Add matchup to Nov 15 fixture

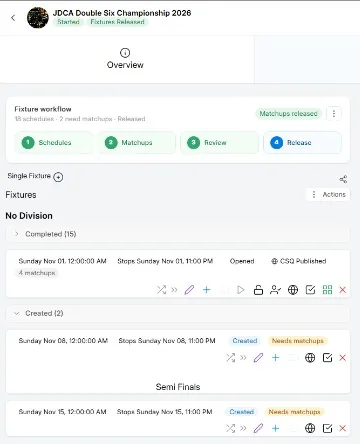[276, 428]
